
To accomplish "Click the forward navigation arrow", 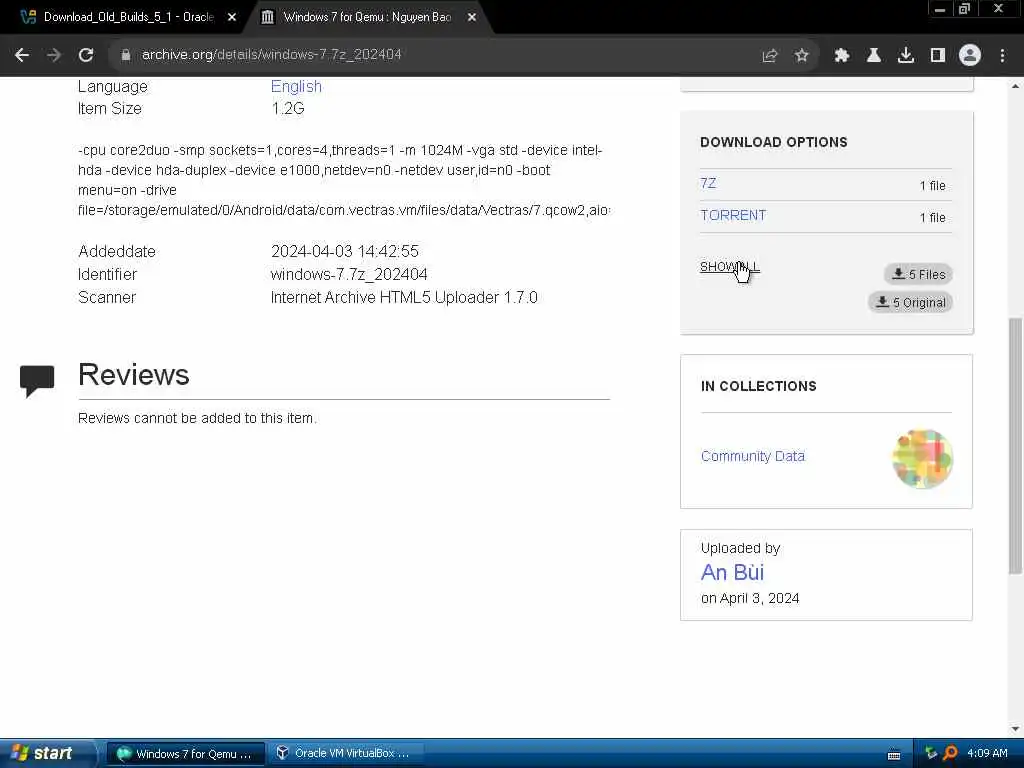I will (x=54, y=55).
